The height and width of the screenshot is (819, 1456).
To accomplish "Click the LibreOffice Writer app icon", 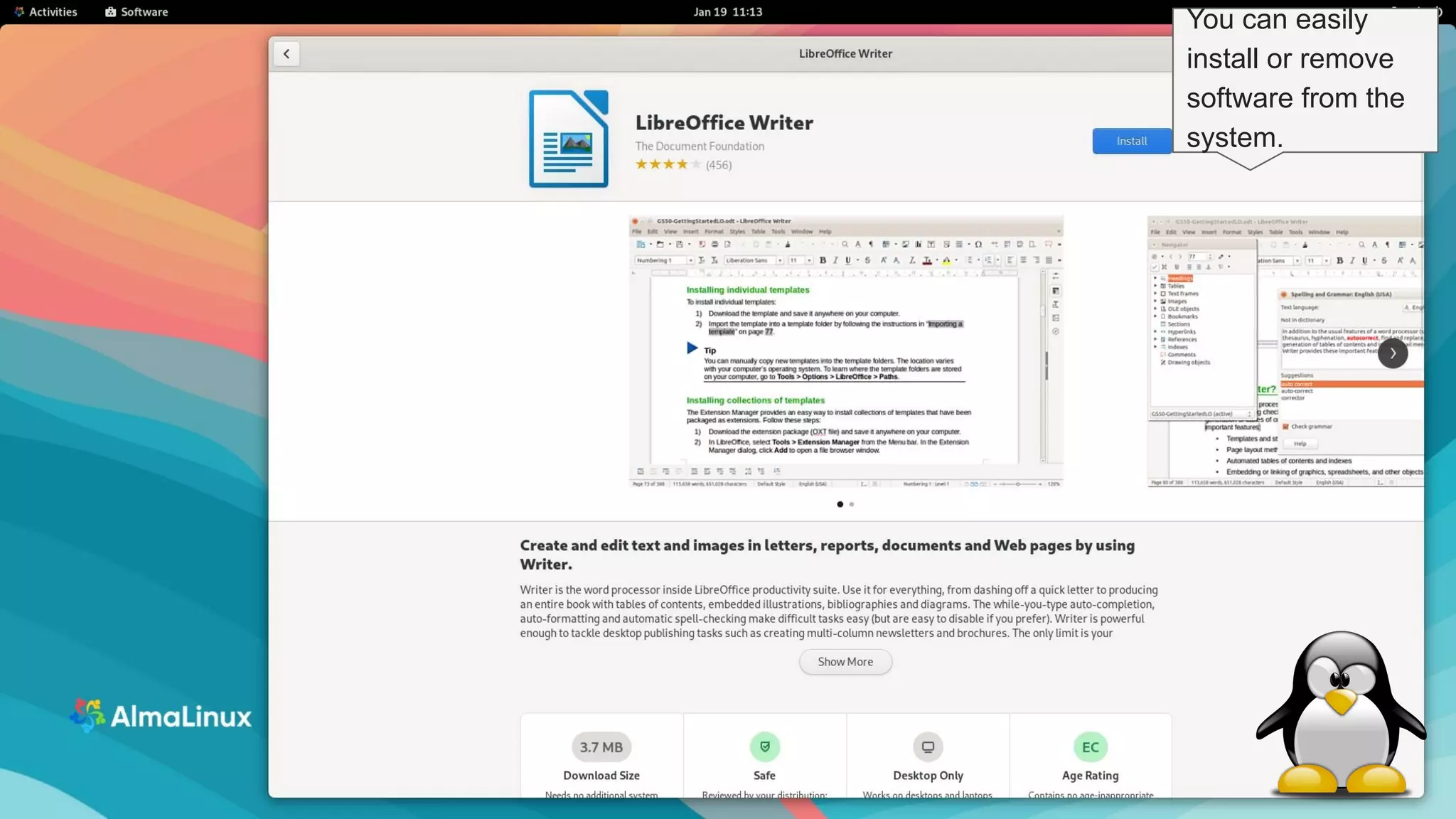I will 569,139.
